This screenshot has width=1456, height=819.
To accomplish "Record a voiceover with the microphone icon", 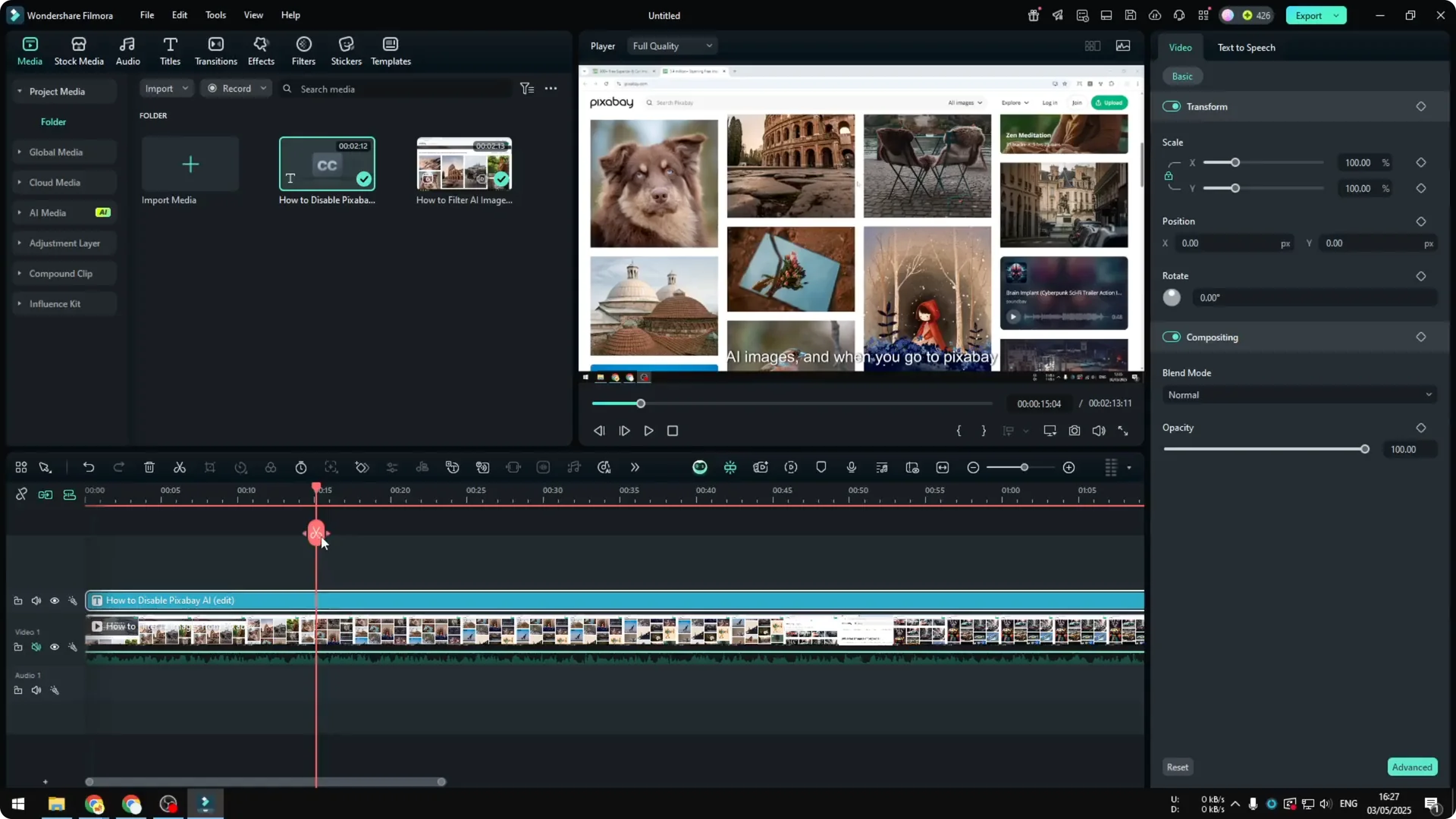I will 851,467.
